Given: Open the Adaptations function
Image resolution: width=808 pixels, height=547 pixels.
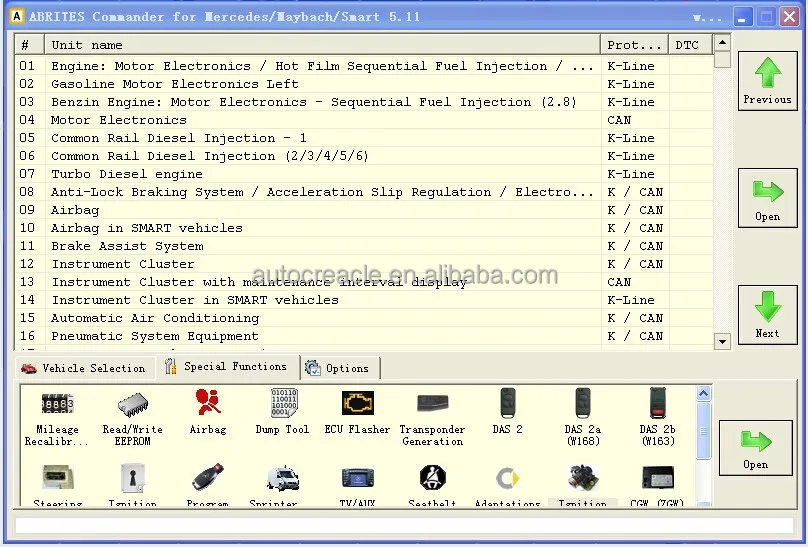Looking at the screenshot, I should coord(508,484).
